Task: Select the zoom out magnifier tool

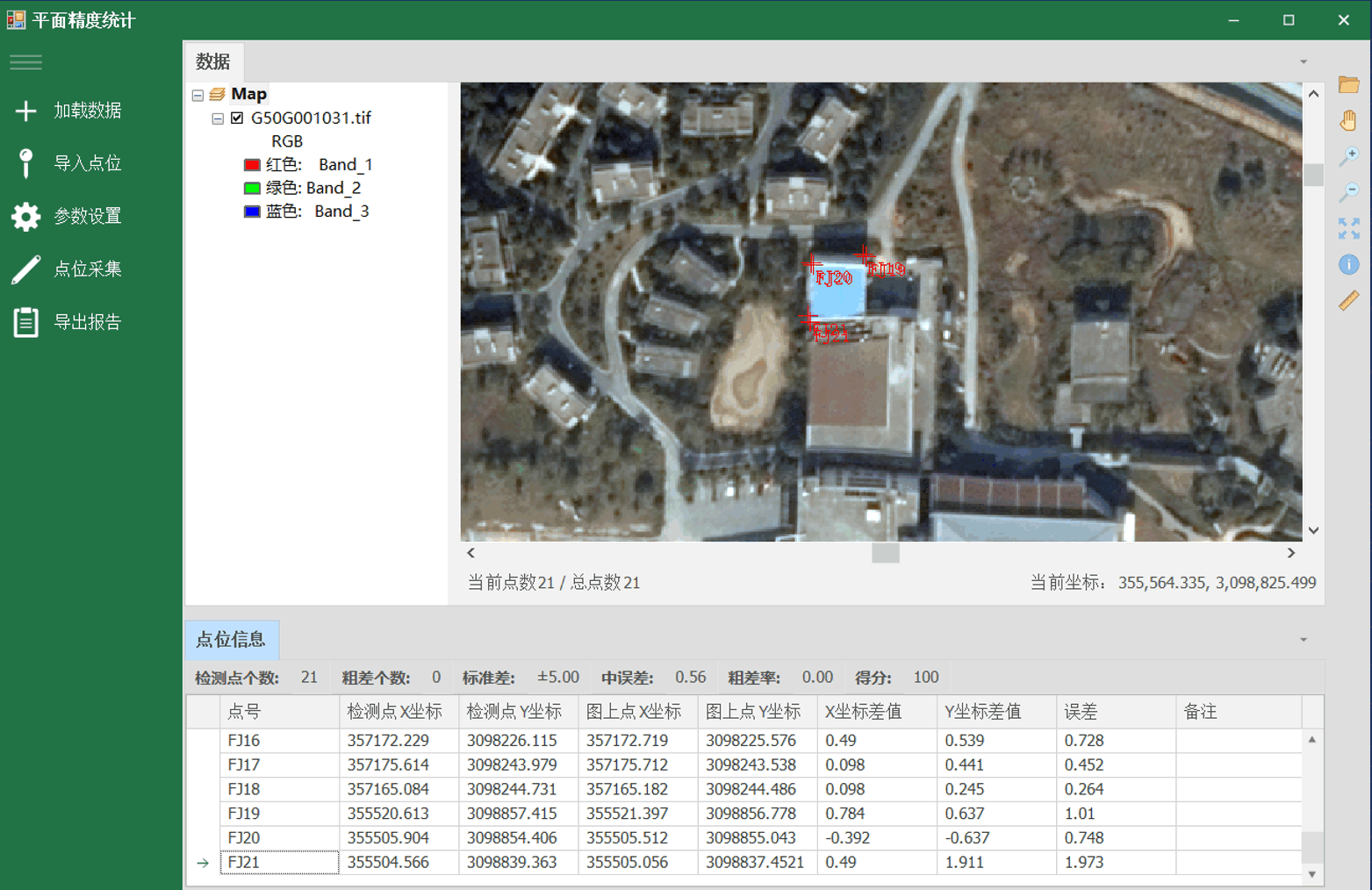Action: click(1348, 192)
